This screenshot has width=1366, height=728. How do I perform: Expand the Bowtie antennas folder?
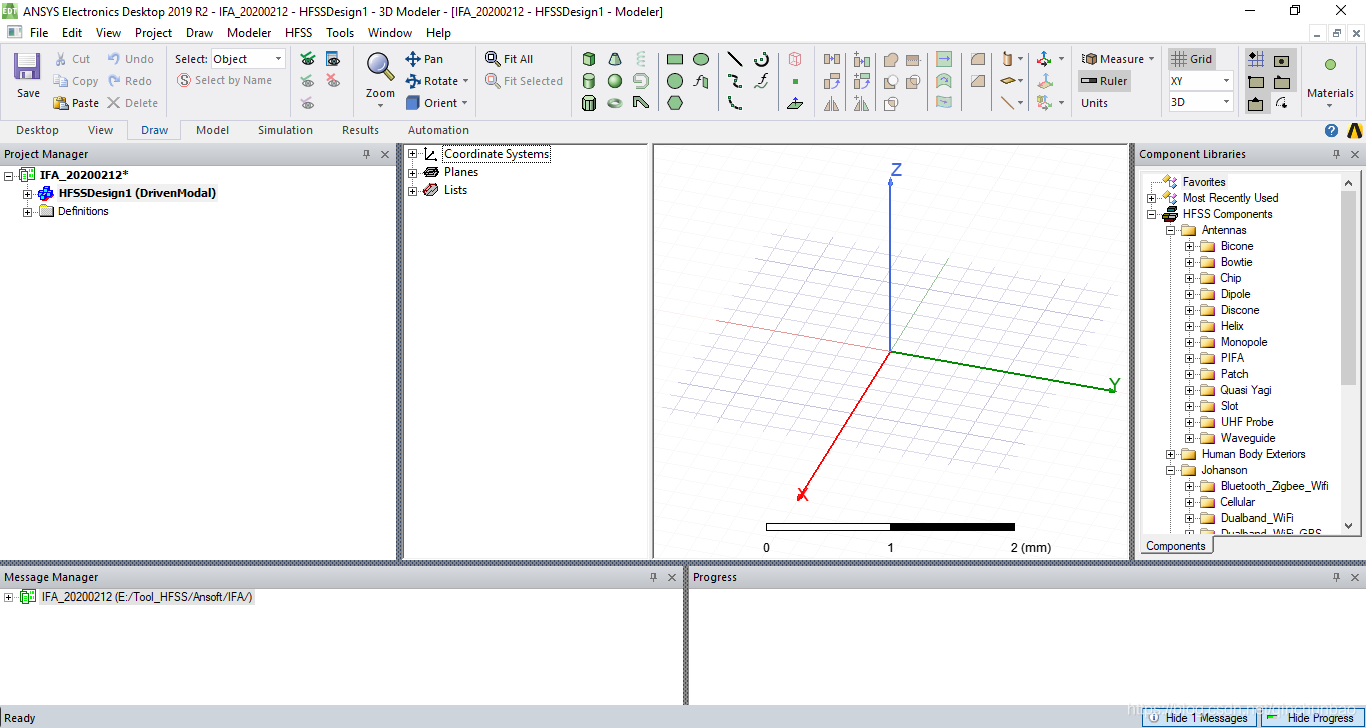click(x=1189, y=262)
